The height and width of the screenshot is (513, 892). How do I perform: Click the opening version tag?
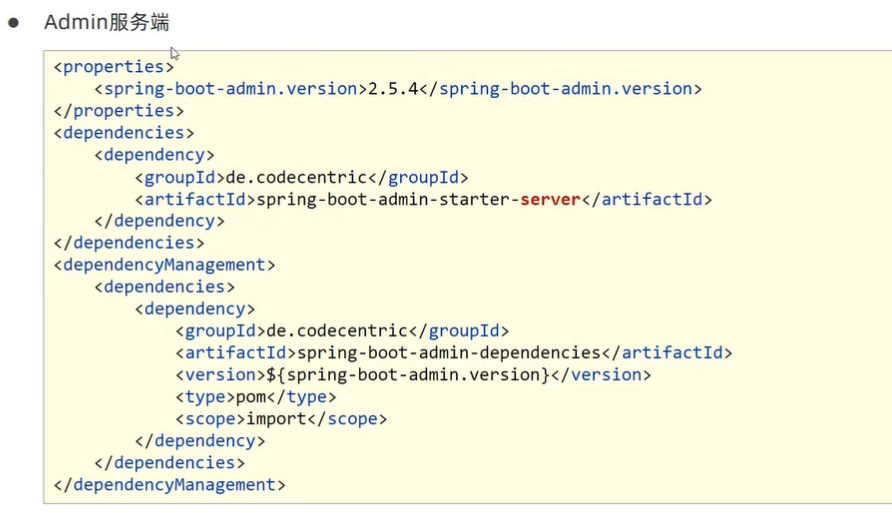click(220, 375)
